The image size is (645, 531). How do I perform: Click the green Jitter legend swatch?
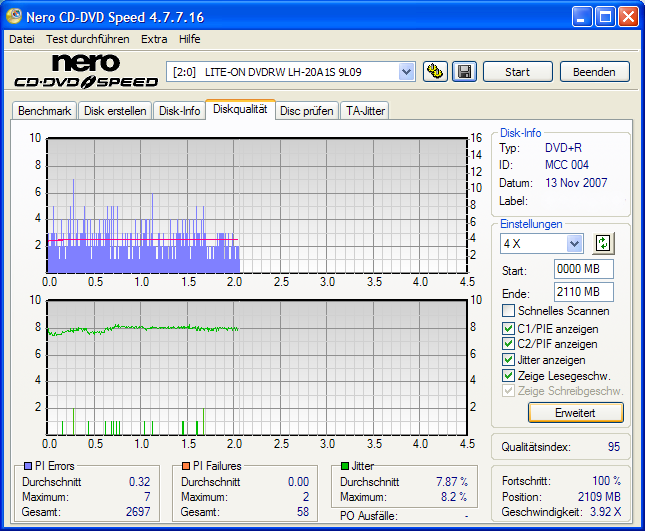(345, 466)
